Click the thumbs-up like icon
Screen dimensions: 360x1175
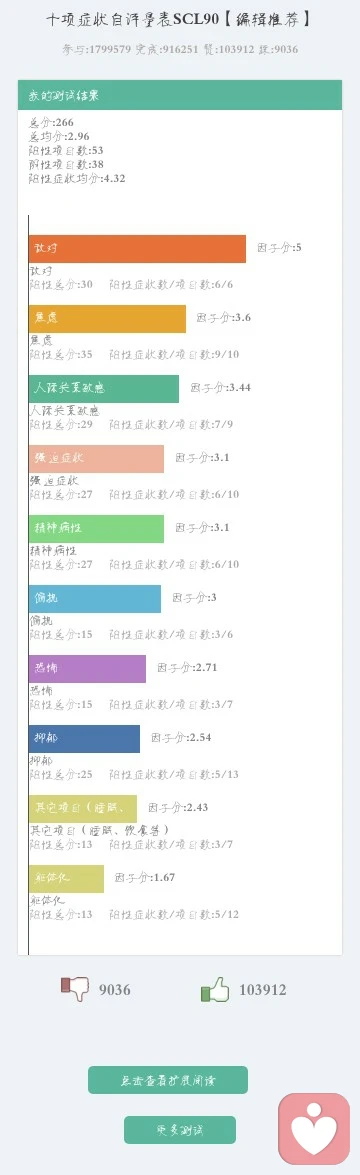[215, 989]
